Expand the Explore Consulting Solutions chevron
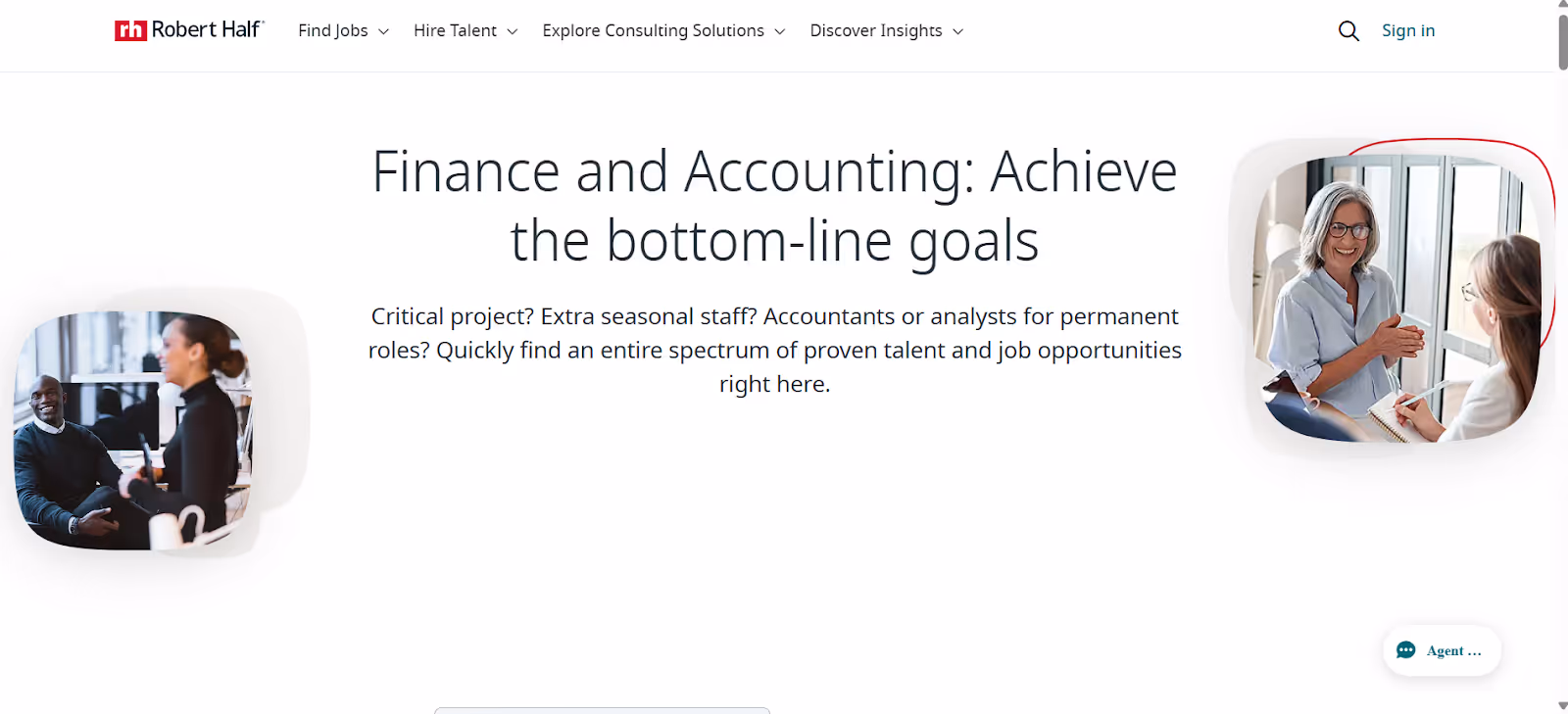The width and height of the screenshot is (1568, 714). (x=779, y=31)
